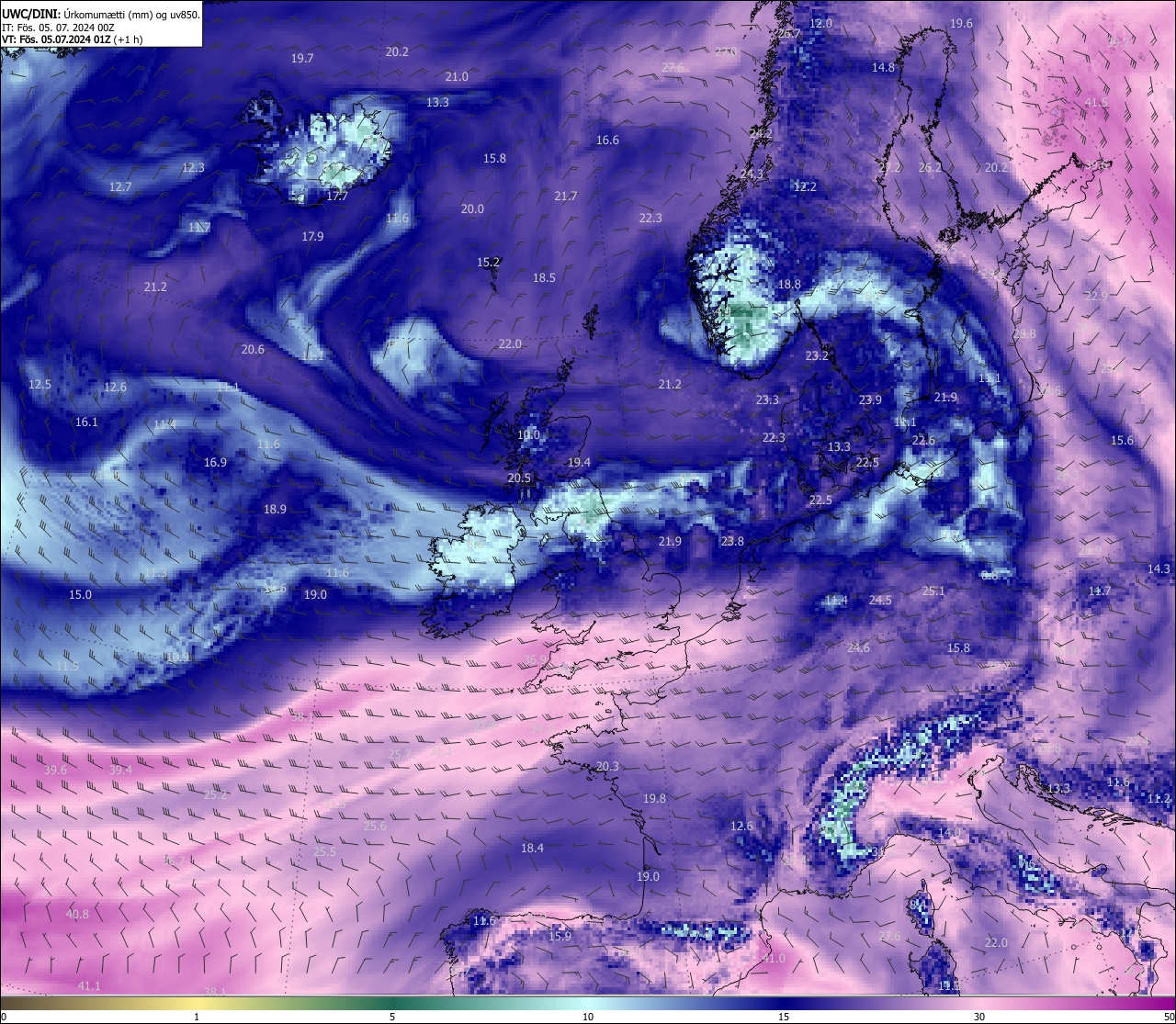Click the 21.7 map value
Screen dimensions: 1176x1024
[x=566, y=196]
